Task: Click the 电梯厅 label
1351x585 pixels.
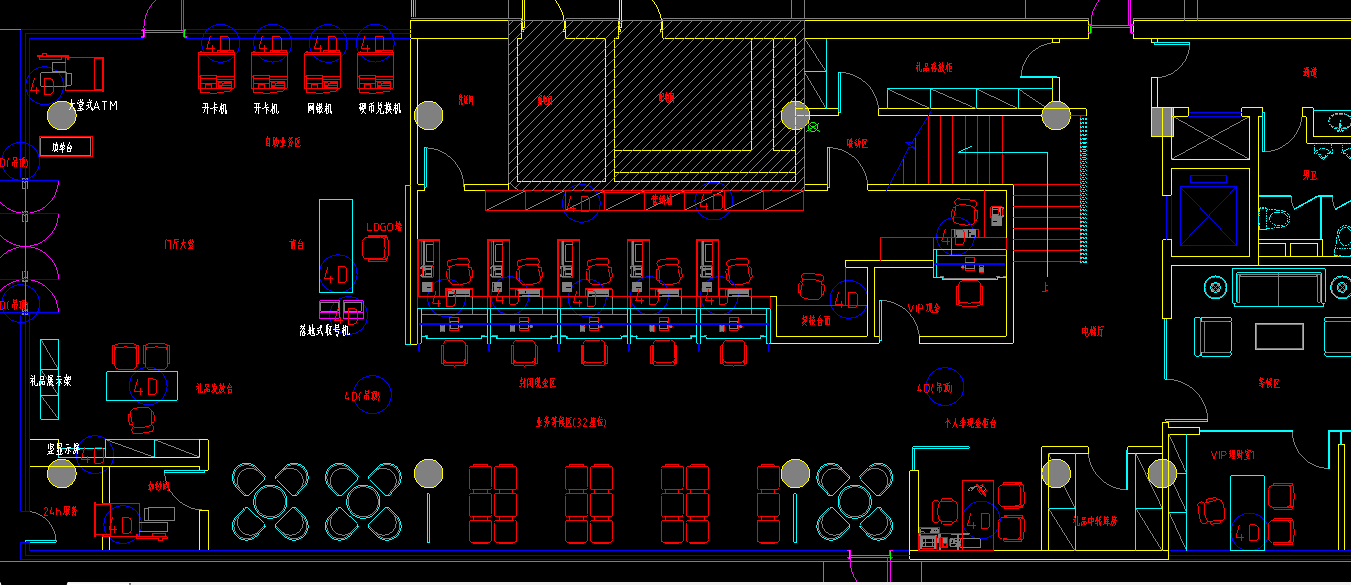Action: 1093,330
